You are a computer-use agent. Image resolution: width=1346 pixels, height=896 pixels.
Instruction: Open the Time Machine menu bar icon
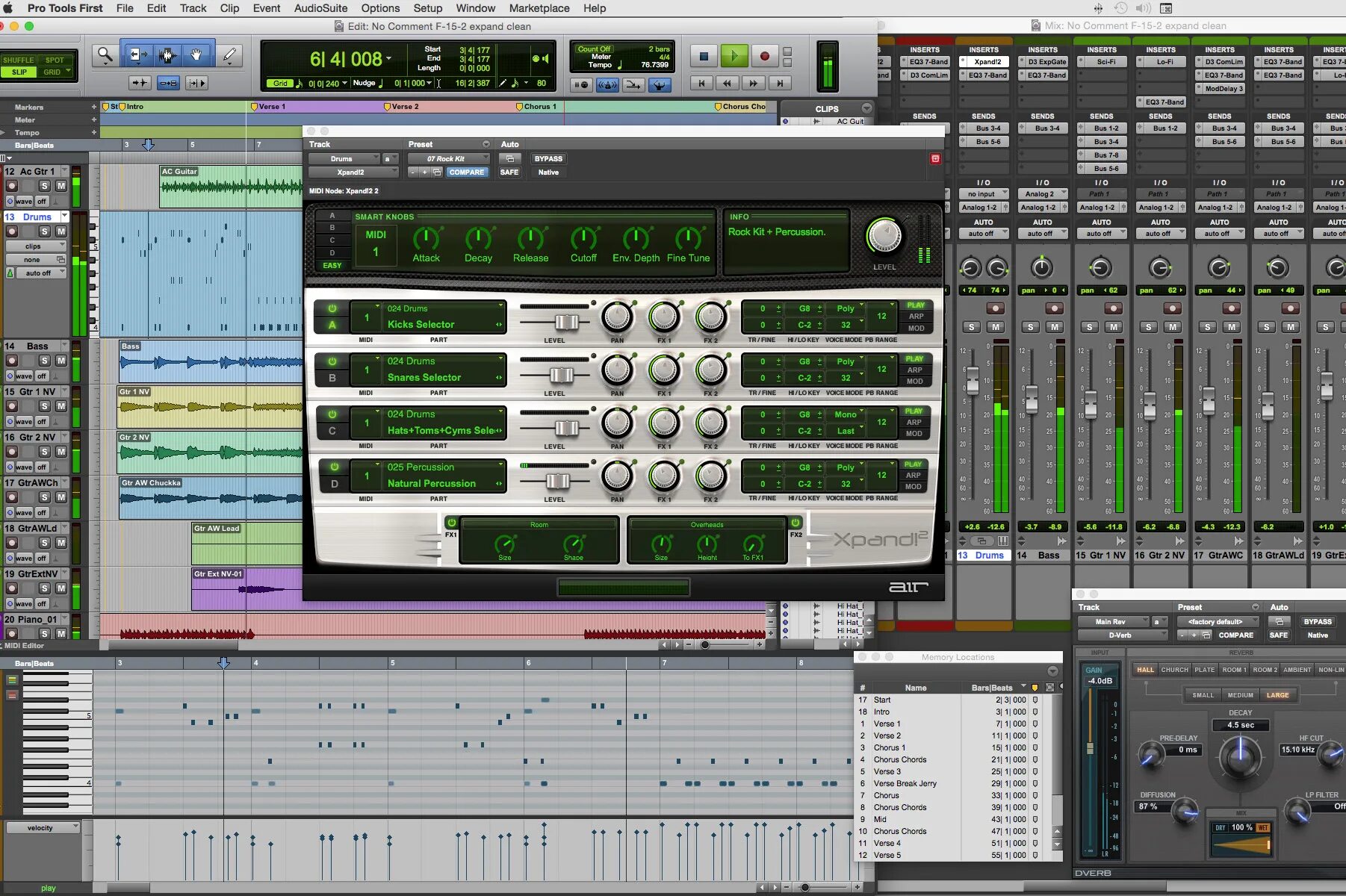[x=1120, y=8]
